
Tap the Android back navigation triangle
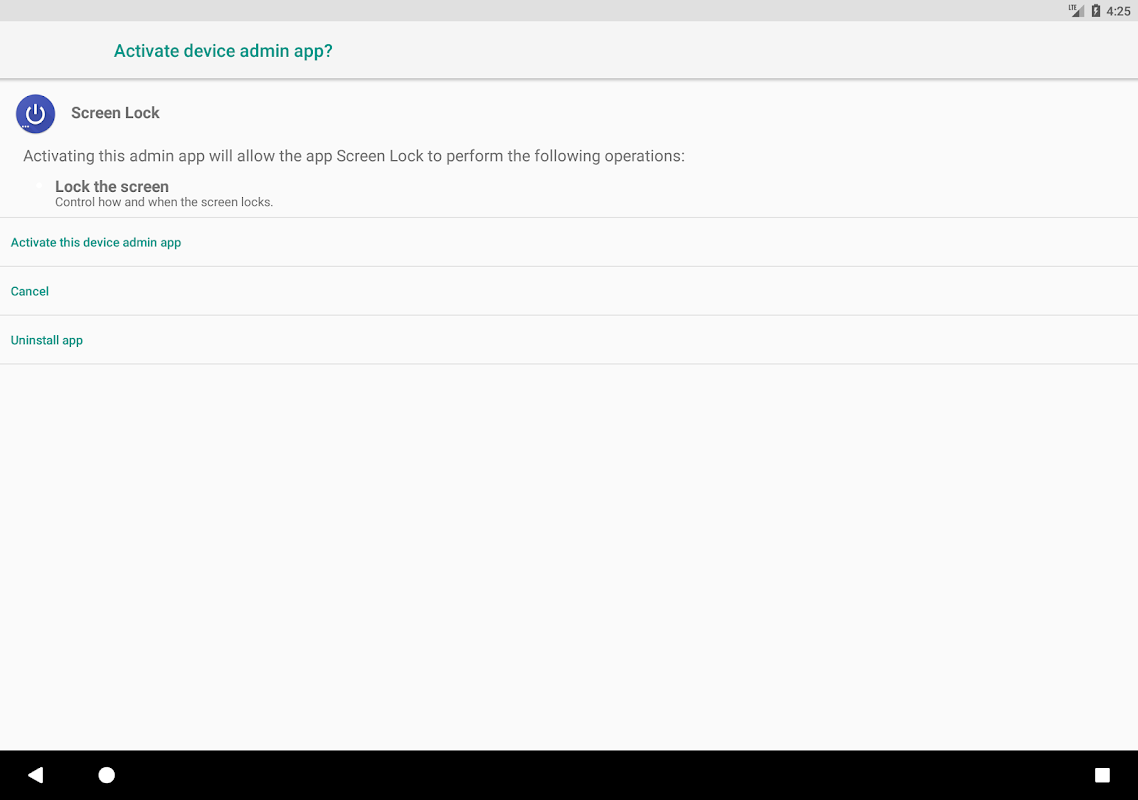pyautogui.click(x=36, y=775)
